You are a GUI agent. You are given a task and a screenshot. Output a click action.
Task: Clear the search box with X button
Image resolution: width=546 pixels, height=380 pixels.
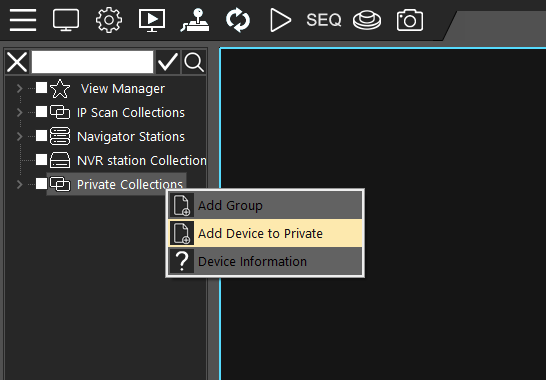[17, 62]
